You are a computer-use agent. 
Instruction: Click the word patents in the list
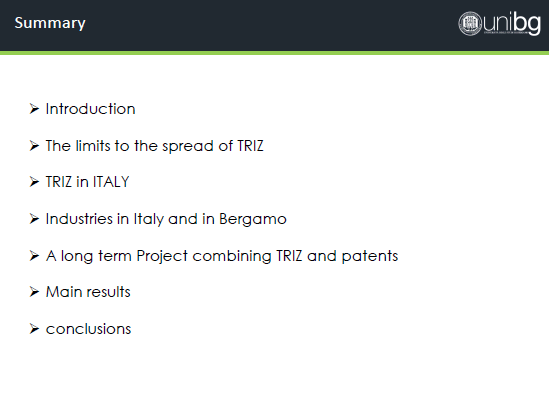pos(370,256)
